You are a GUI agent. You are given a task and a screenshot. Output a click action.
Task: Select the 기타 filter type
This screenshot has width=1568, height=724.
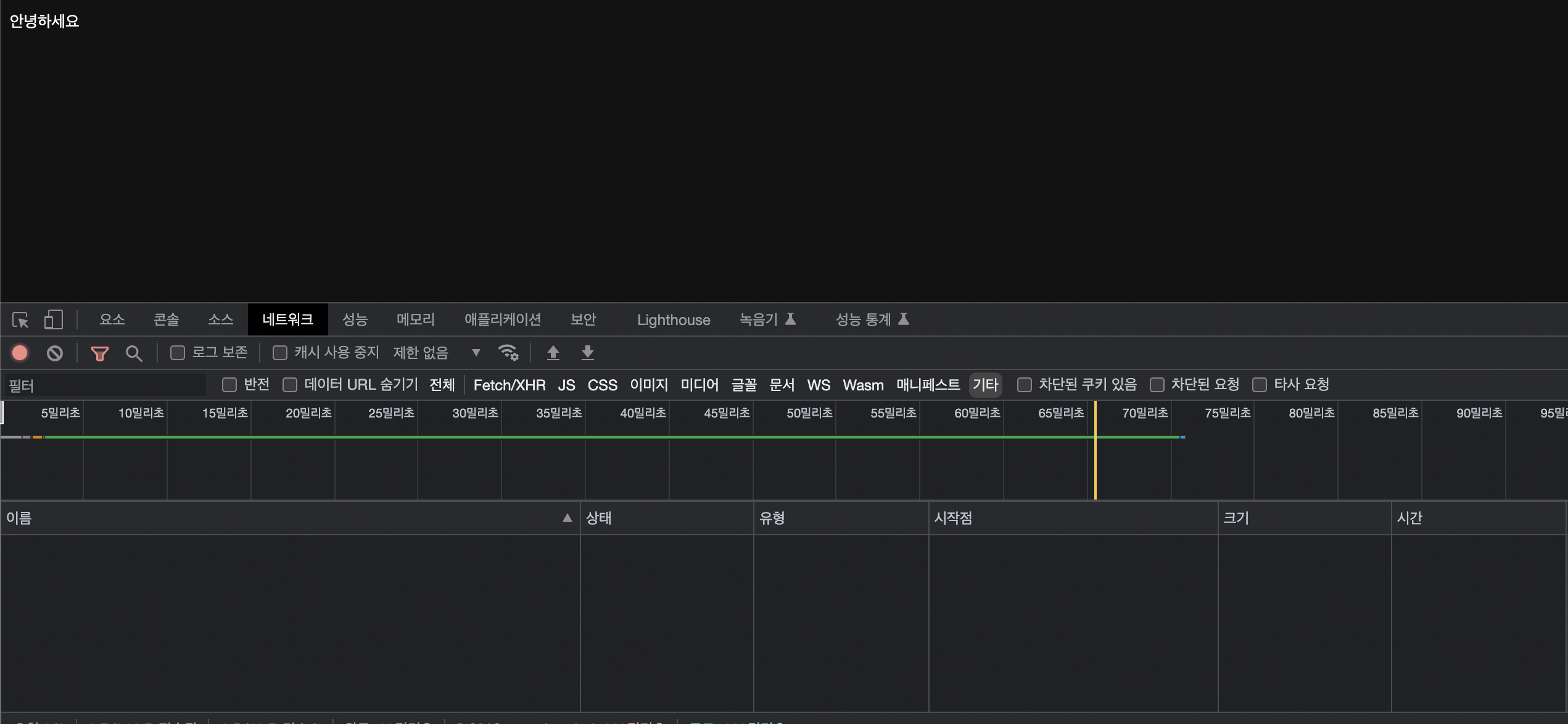coord(986,385)
